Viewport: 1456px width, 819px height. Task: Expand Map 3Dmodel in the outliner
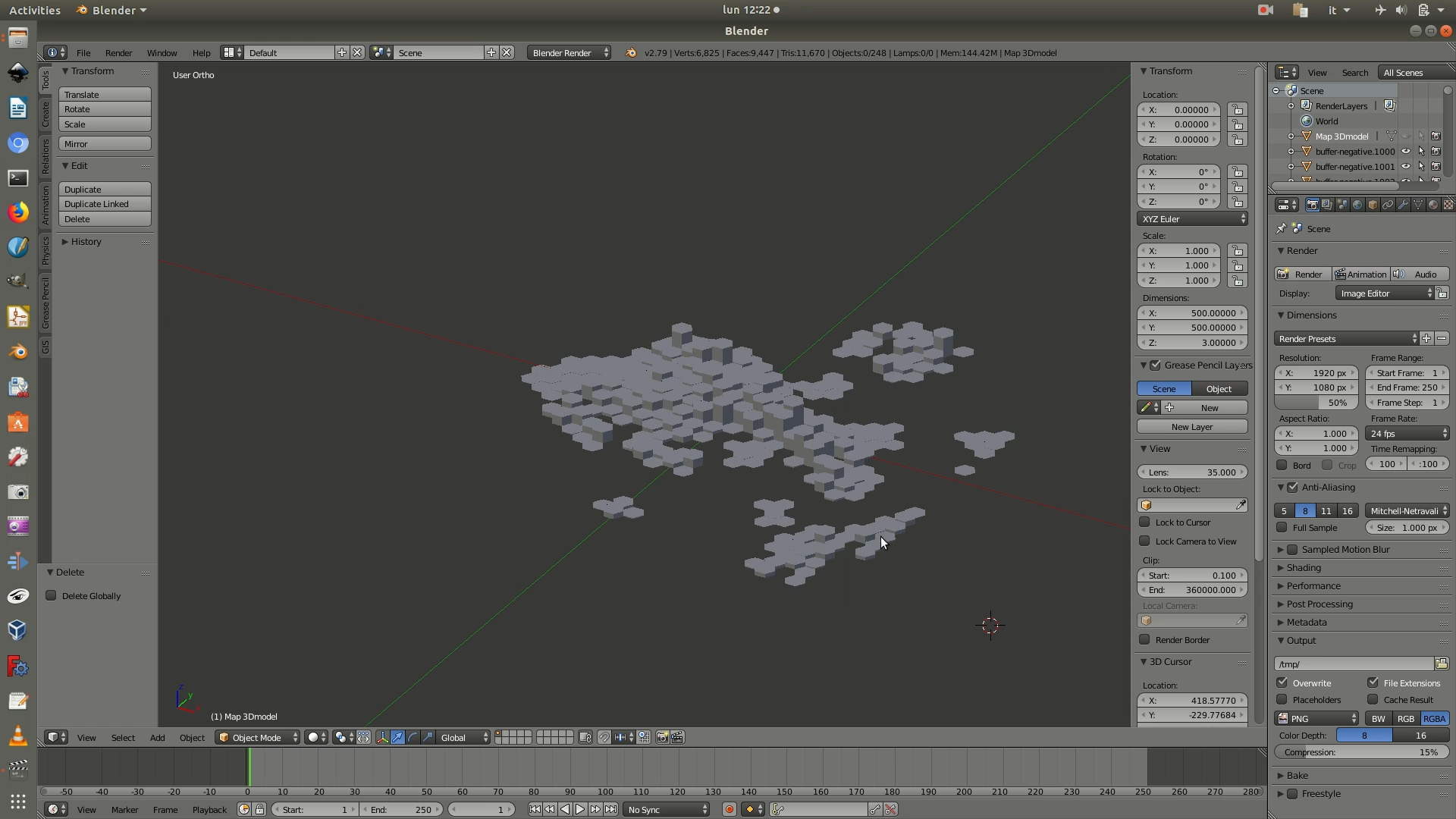tap(1291, 136)
